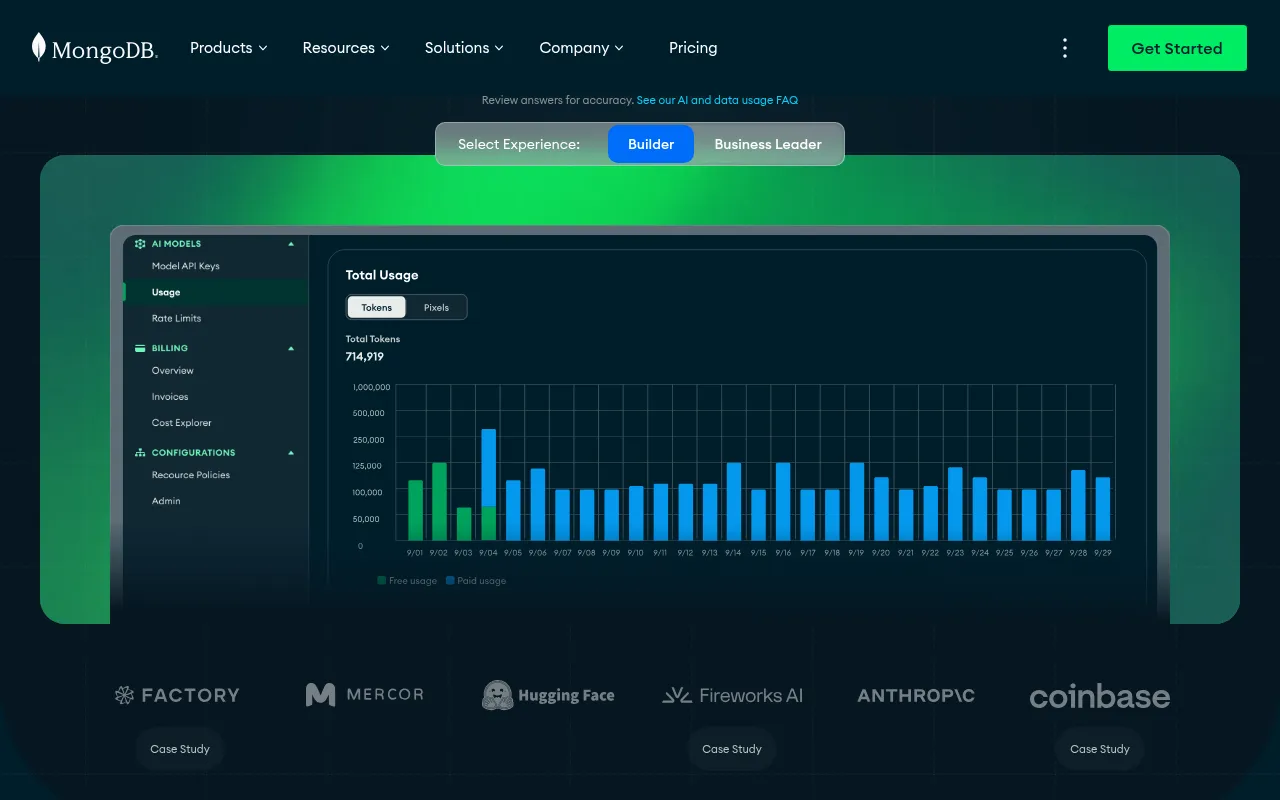Click the Factory logo
1280x800 pixels.
pos(177,695)
